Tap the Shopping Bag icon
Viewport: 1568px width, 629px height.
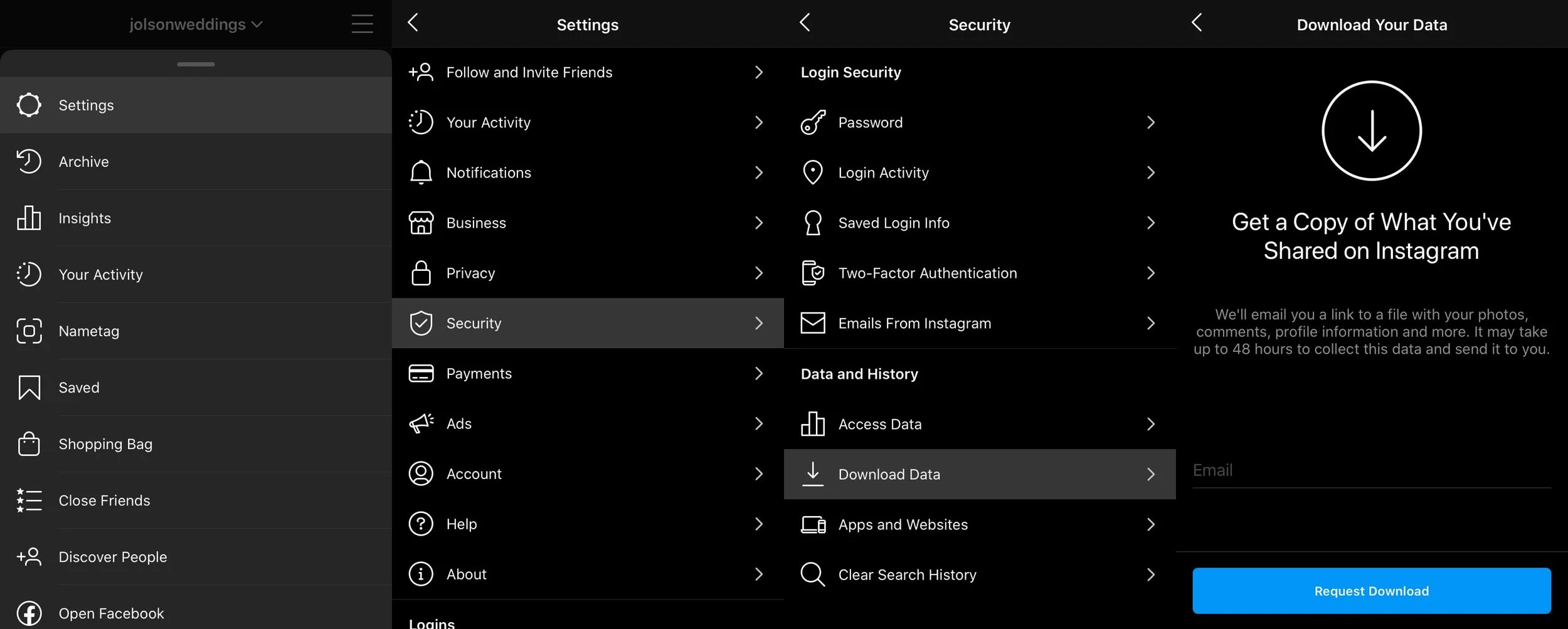29,443
